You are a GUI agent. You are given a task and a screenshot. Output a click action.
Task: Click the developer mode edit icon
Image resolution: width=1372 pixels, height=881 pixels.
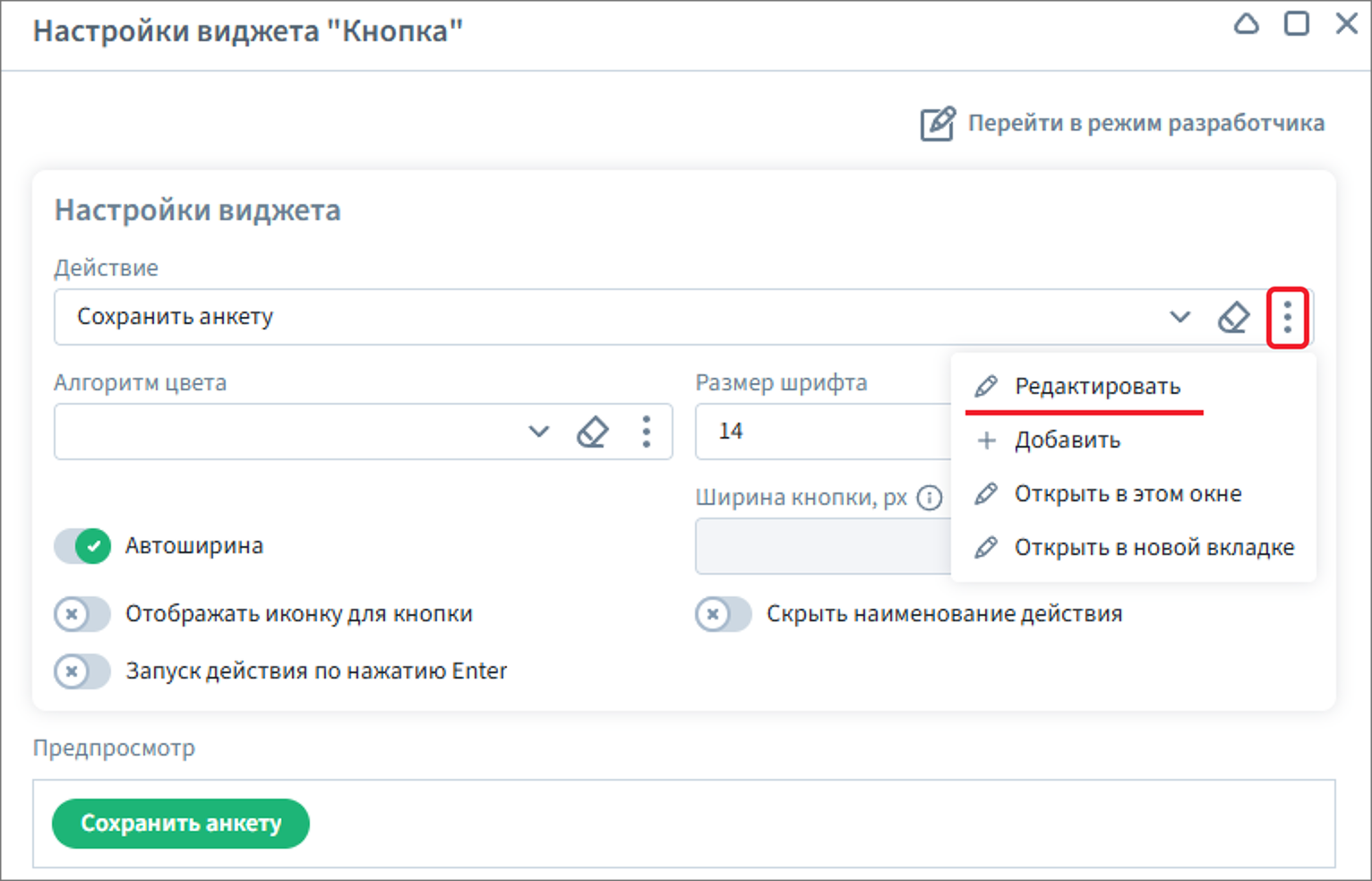tap(937, 124)
